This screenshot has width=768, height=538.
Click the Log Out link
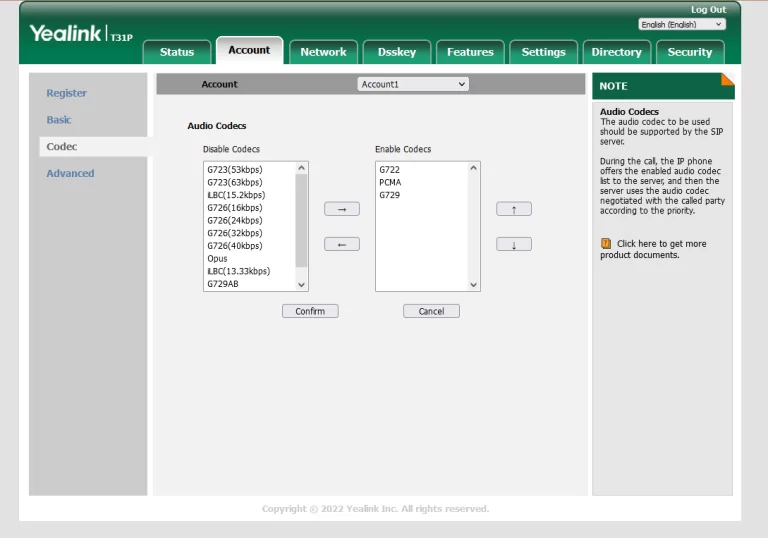[708, 10]
